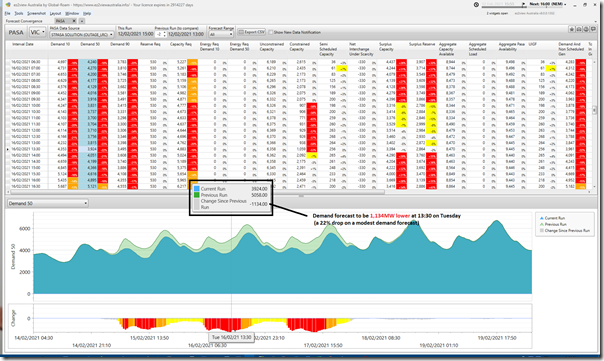Click the clock time-travel icon
The width and height of the screenshot is (604, 361).
[476, 5]
